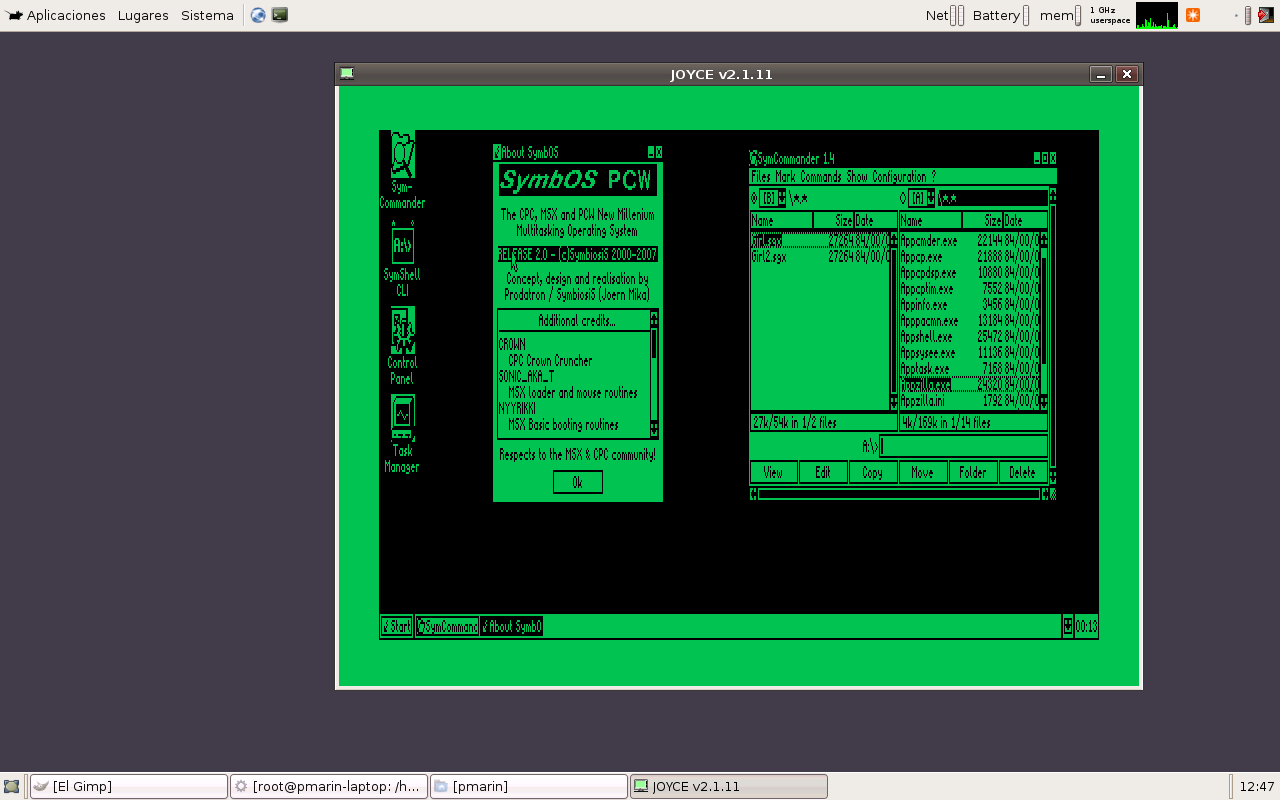
Task: Click the Copy button in SymCommander
Action: pyautogui.click(x=872, y=473)
